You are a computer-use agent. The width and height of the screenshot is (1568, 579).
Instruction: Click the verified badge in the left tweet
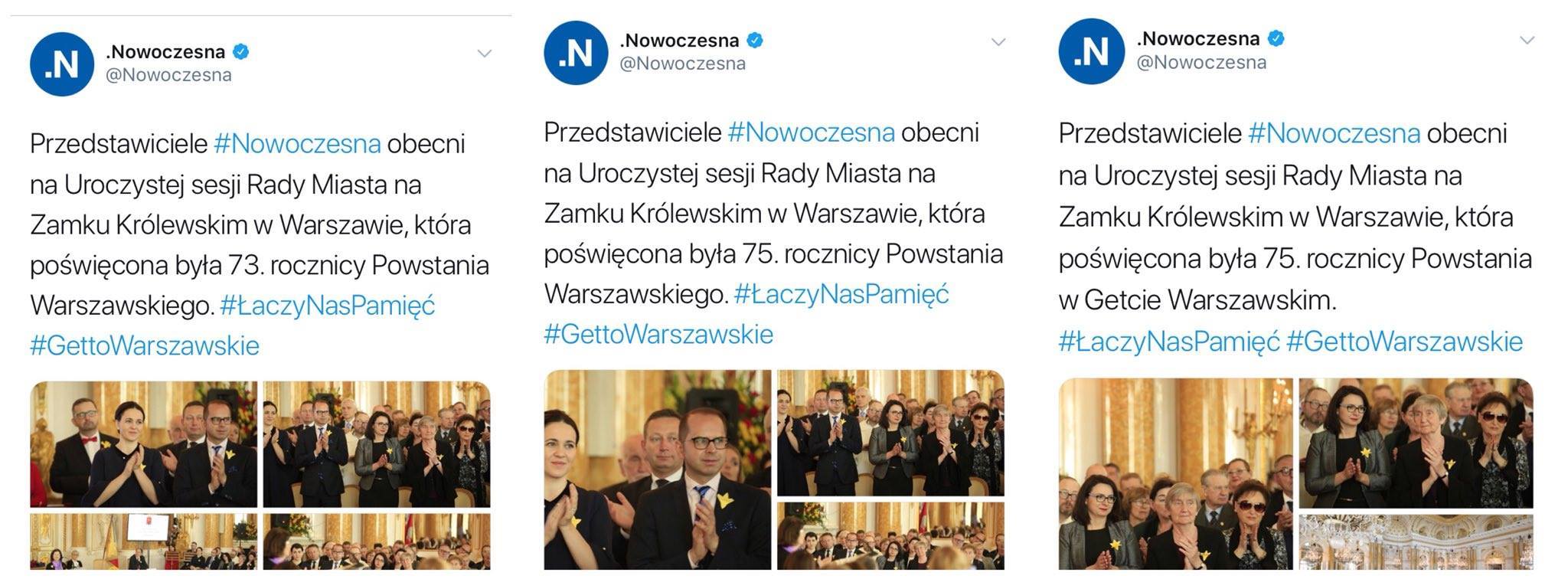pyautogui.click(x=241, y=52)
